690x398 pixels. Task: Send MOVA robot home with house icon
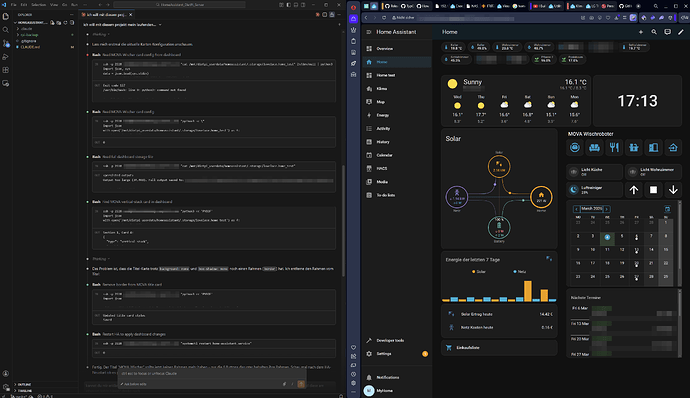click(673, 147)
